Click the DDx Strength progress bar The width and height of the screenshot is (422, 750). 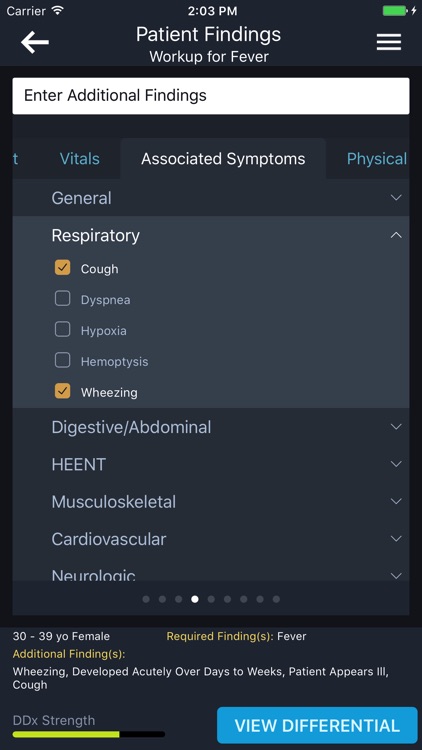89,734
